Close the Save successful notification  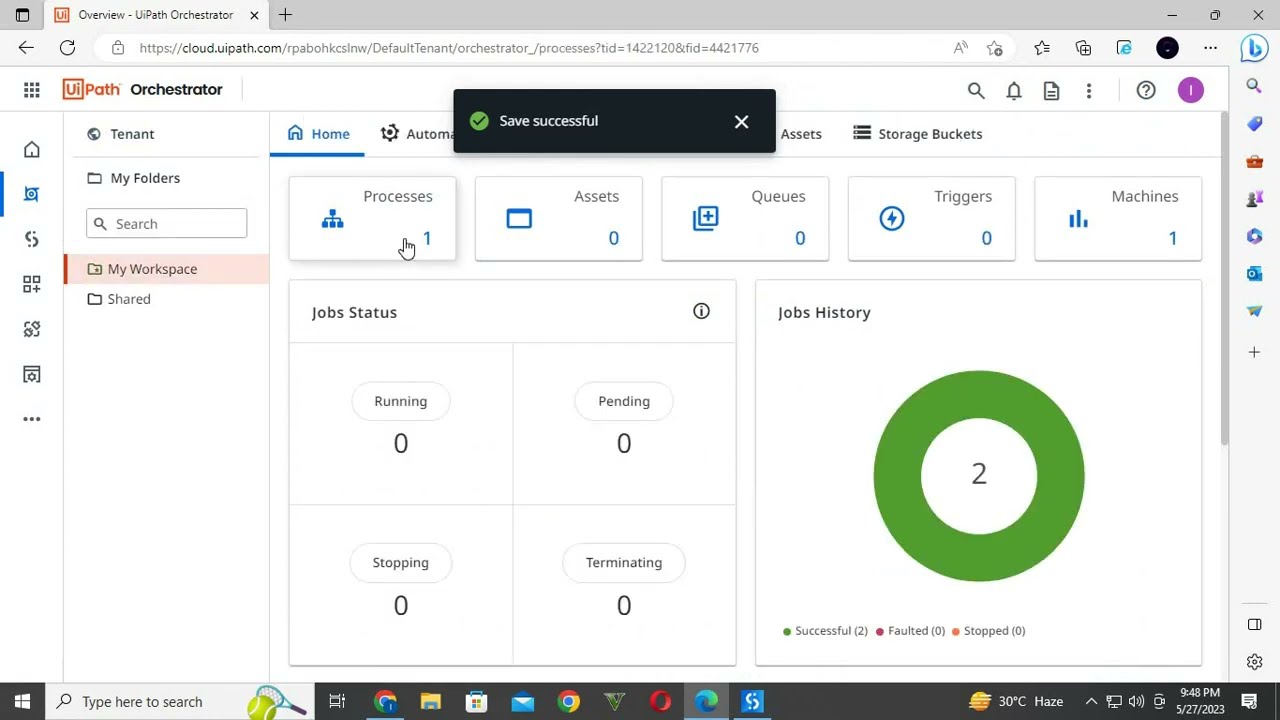pyautogui.click(x=741, y=121)
